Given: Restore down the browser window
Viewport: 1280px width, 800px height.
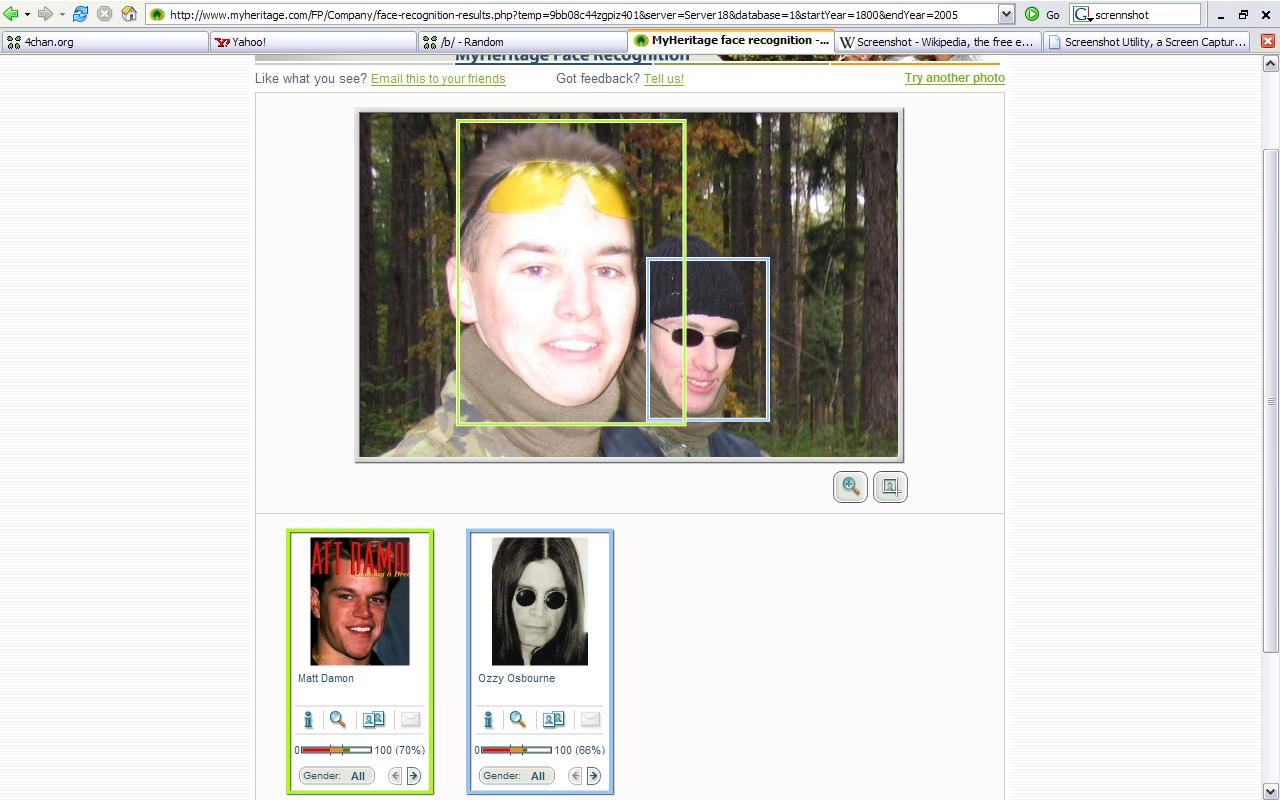Looking at the screenshot, I should [1243, 14].
